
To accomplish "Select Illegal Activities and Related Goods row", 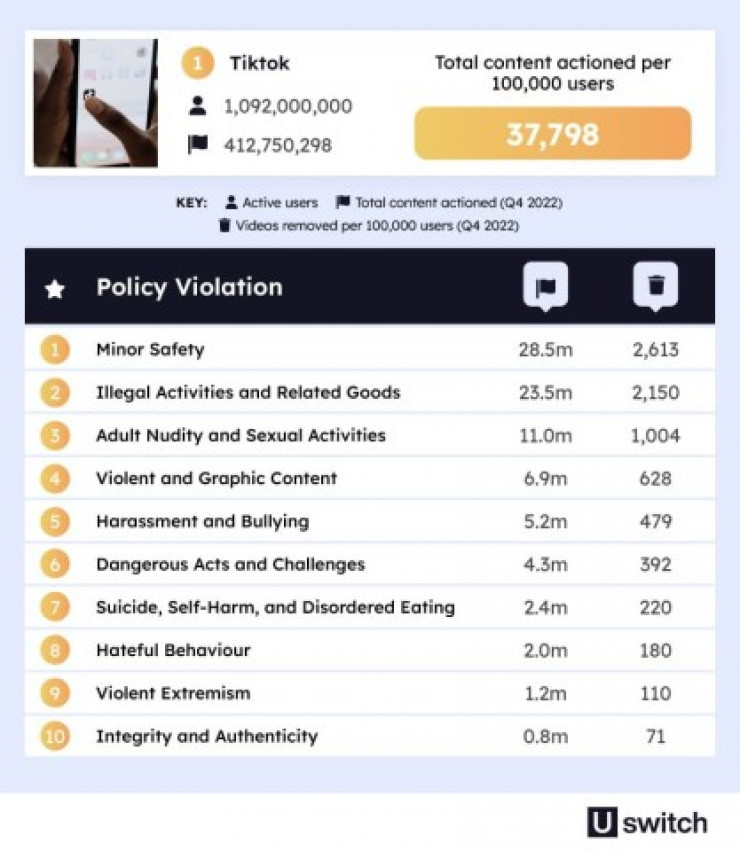I will (x=248, y=393).
